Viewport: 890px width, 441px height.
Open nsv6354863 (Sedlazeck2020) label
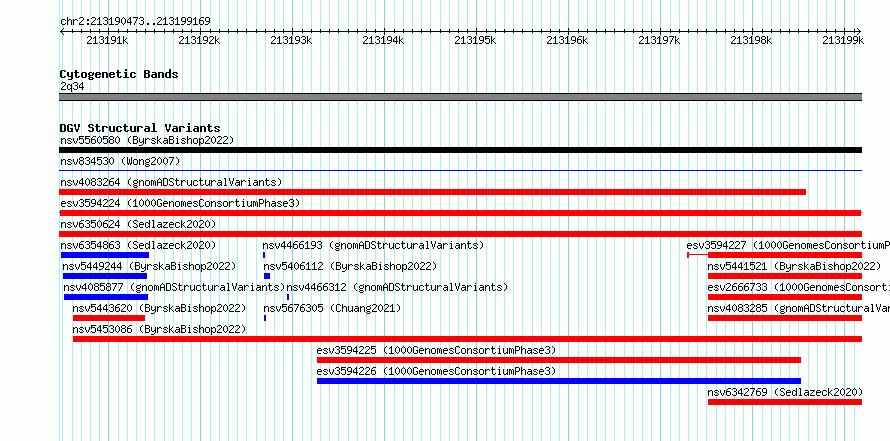click(x=138, y=245)
